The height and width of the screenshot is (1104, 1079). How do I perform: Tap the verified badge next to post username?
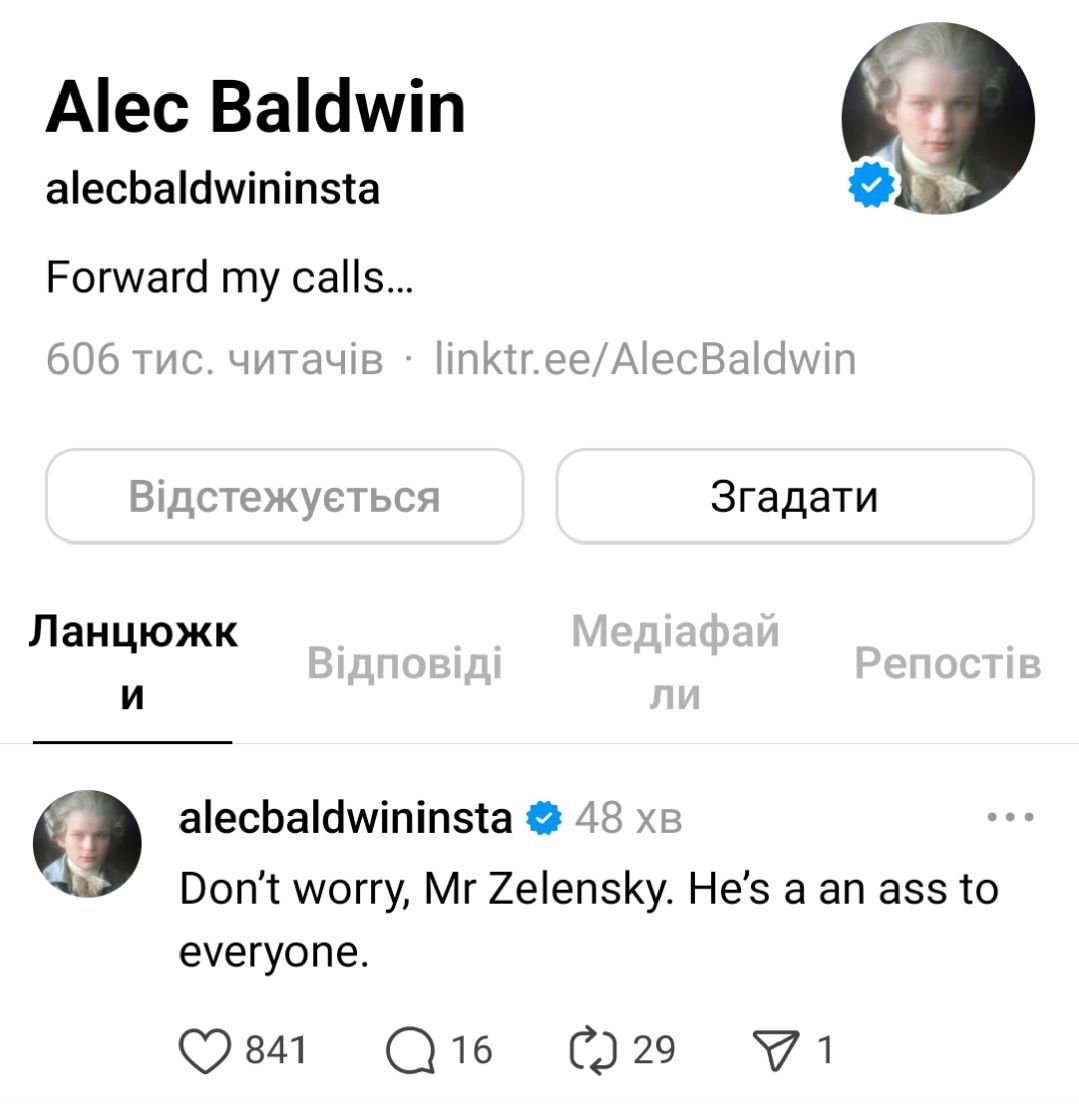coord(544,817)
